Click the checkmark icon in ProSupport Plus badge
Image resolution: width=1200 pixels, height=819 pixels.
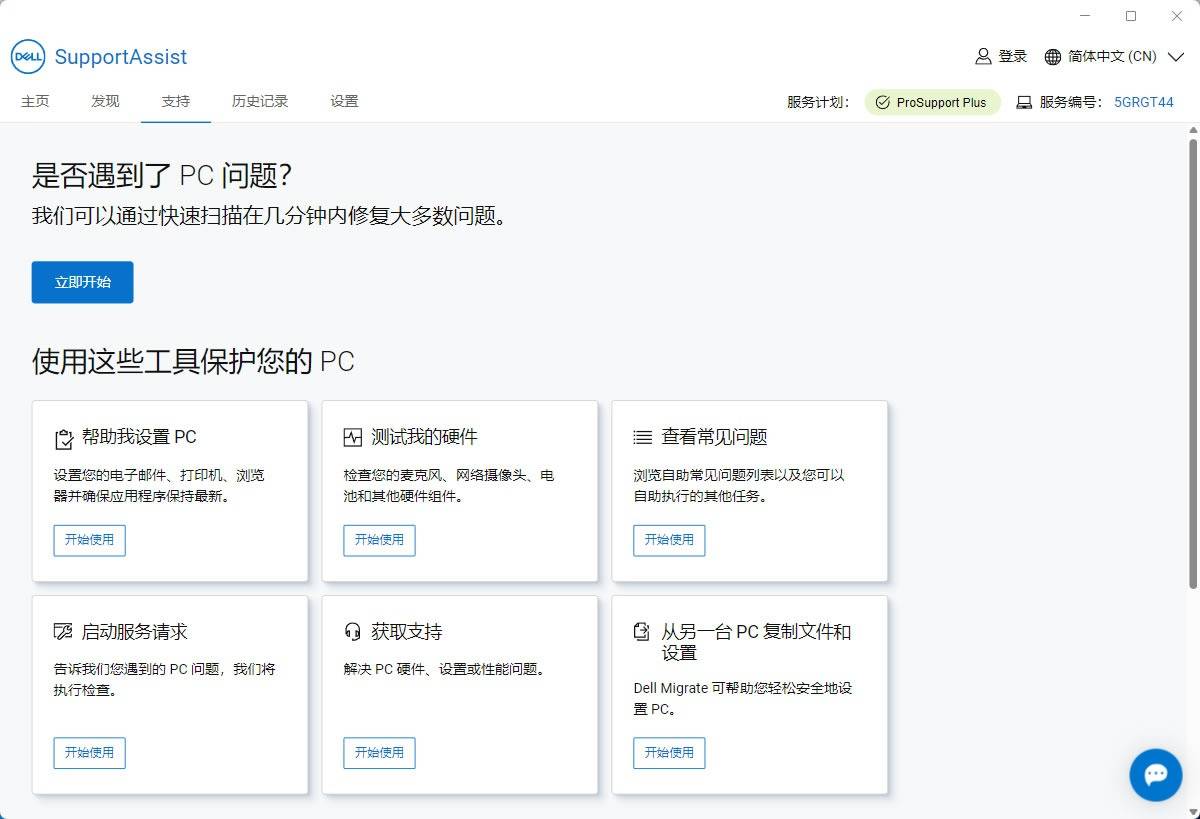(x=882, y=102)
